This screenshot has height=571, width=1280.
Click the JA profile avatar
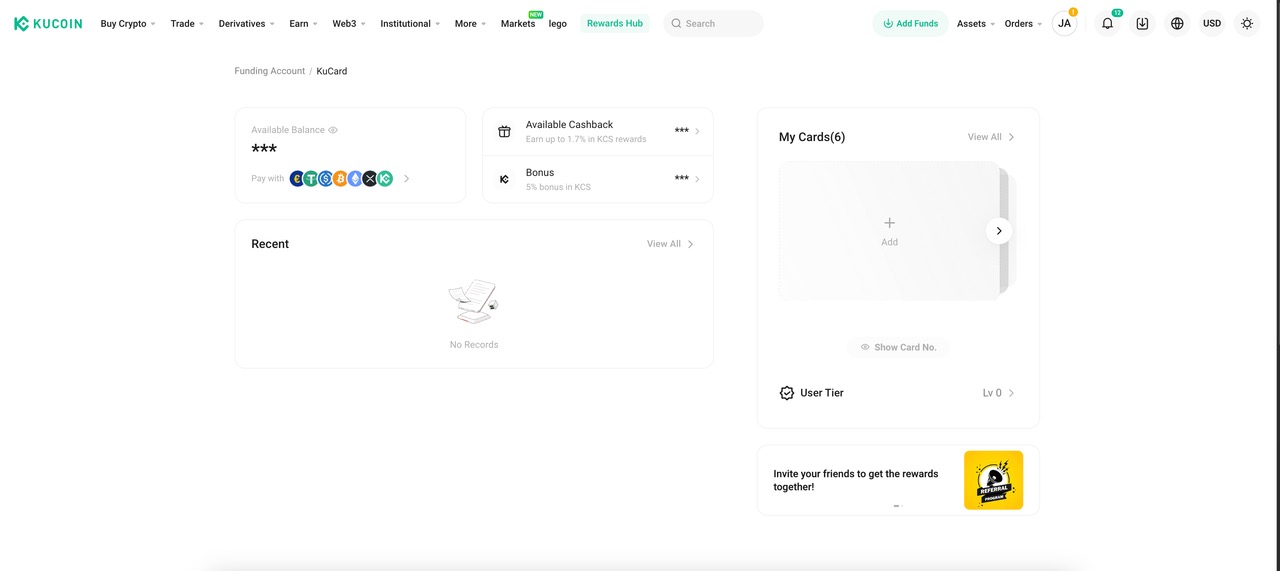[x=1064, y=23]
